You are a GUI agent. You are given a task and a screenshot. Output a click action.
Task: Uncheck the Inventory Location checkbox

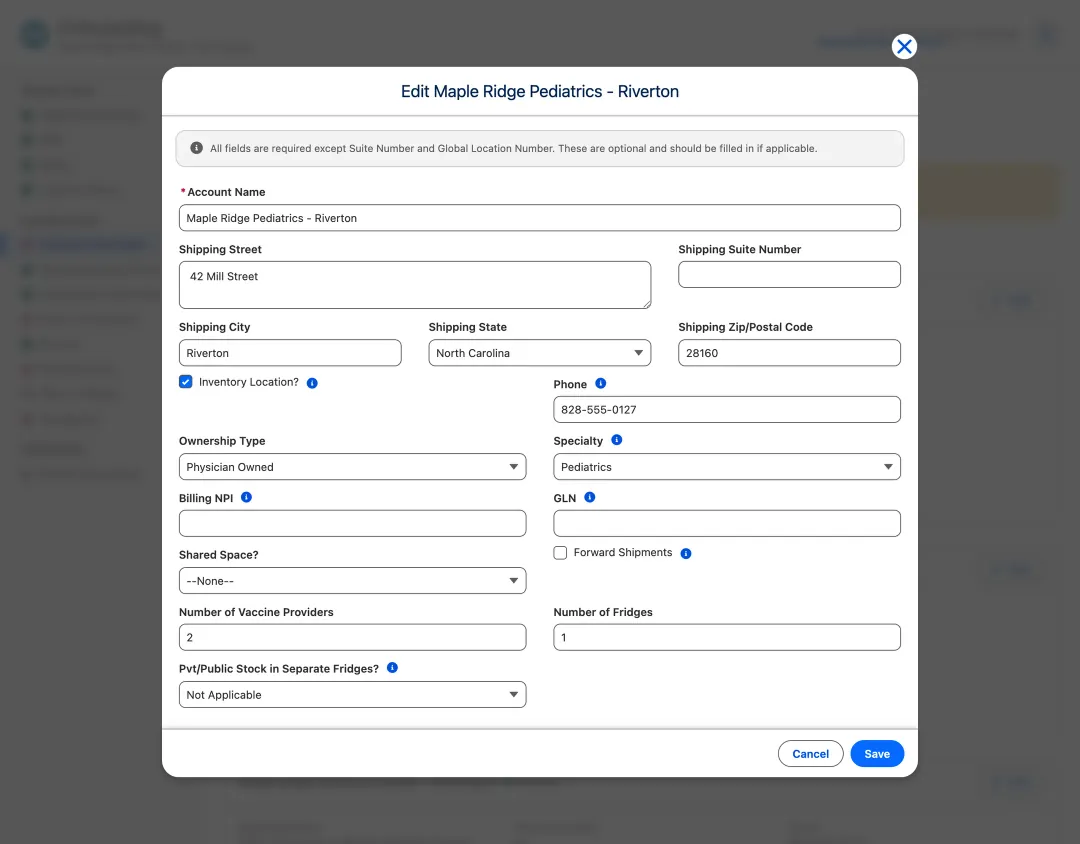(x=186, y=382)
